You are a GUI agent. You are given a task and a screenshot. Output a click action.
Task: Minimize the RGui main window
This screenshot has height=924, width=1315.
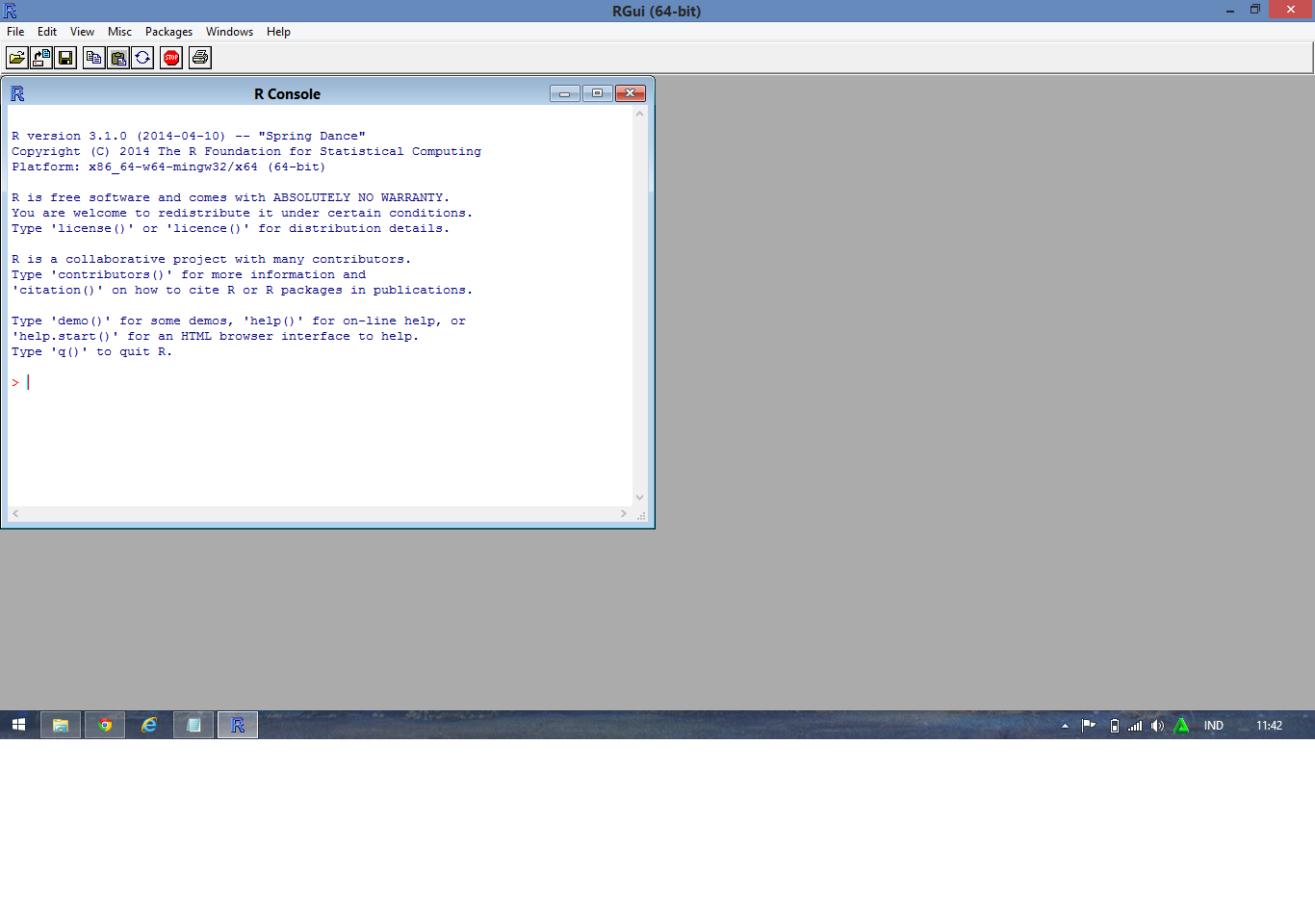[x=1229, y=10]
